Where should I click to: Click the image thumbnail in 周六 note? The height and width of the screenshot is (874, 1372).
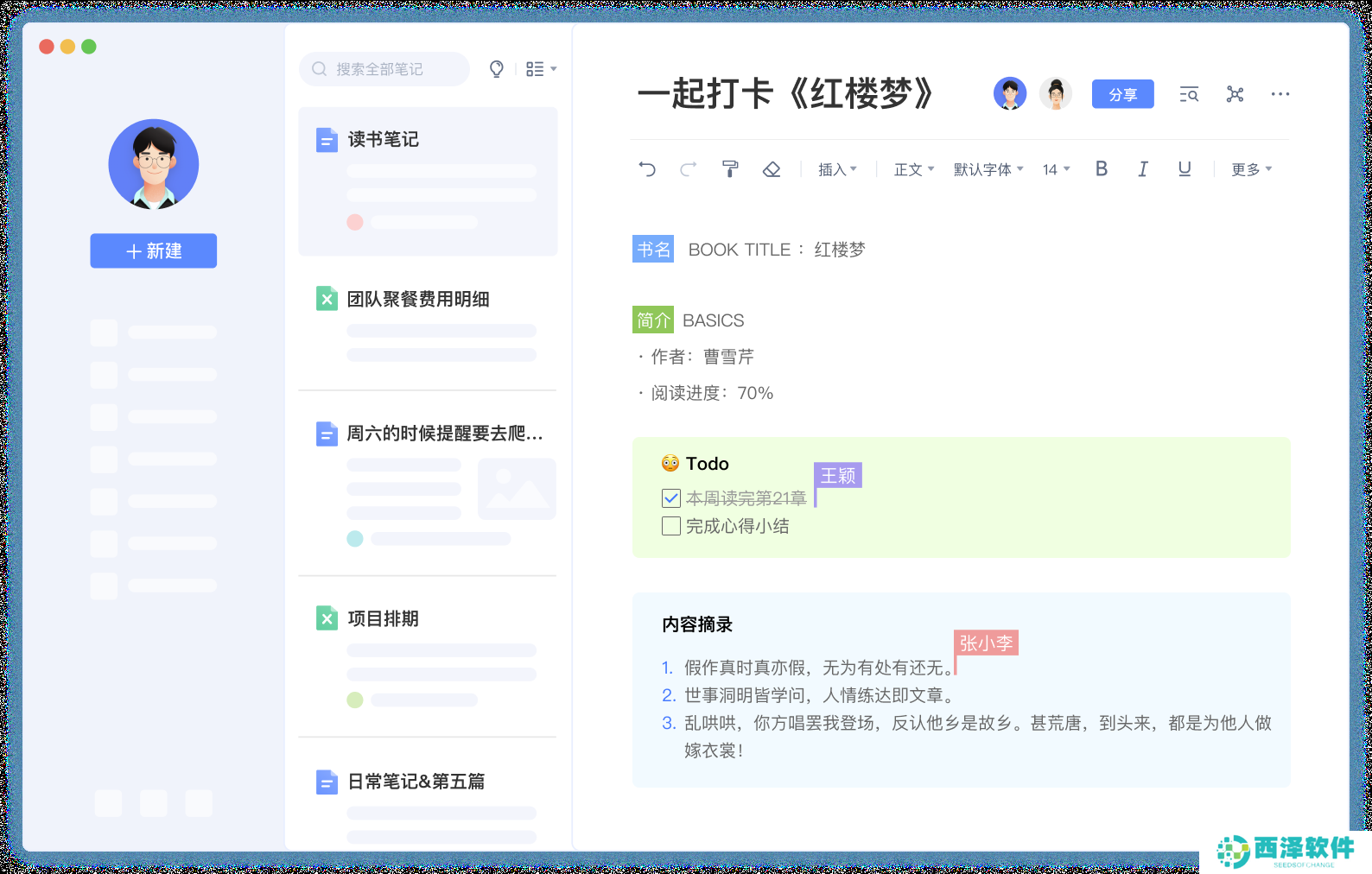click(517, 489)
